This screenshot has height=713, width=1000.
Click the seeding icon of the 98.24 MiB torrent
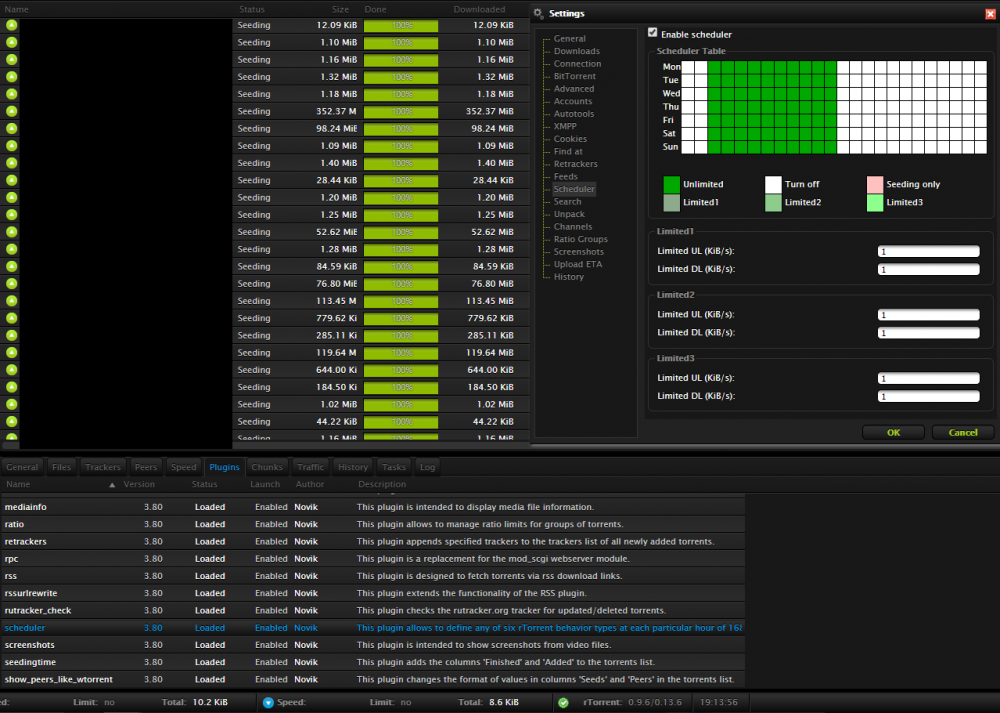11,128
